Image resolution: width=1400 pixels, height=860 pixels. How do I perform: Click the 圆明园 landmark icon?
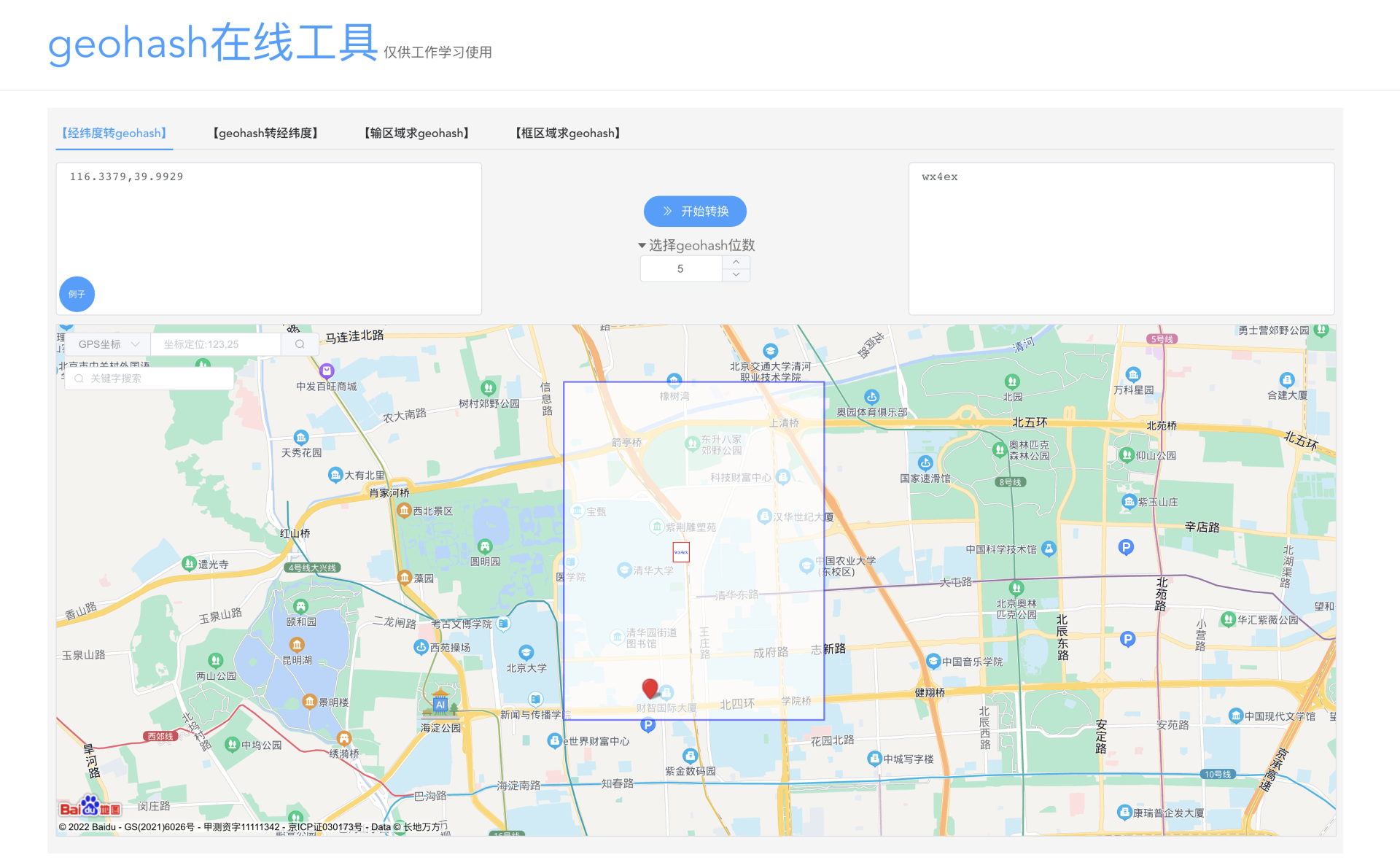point(485,546)
